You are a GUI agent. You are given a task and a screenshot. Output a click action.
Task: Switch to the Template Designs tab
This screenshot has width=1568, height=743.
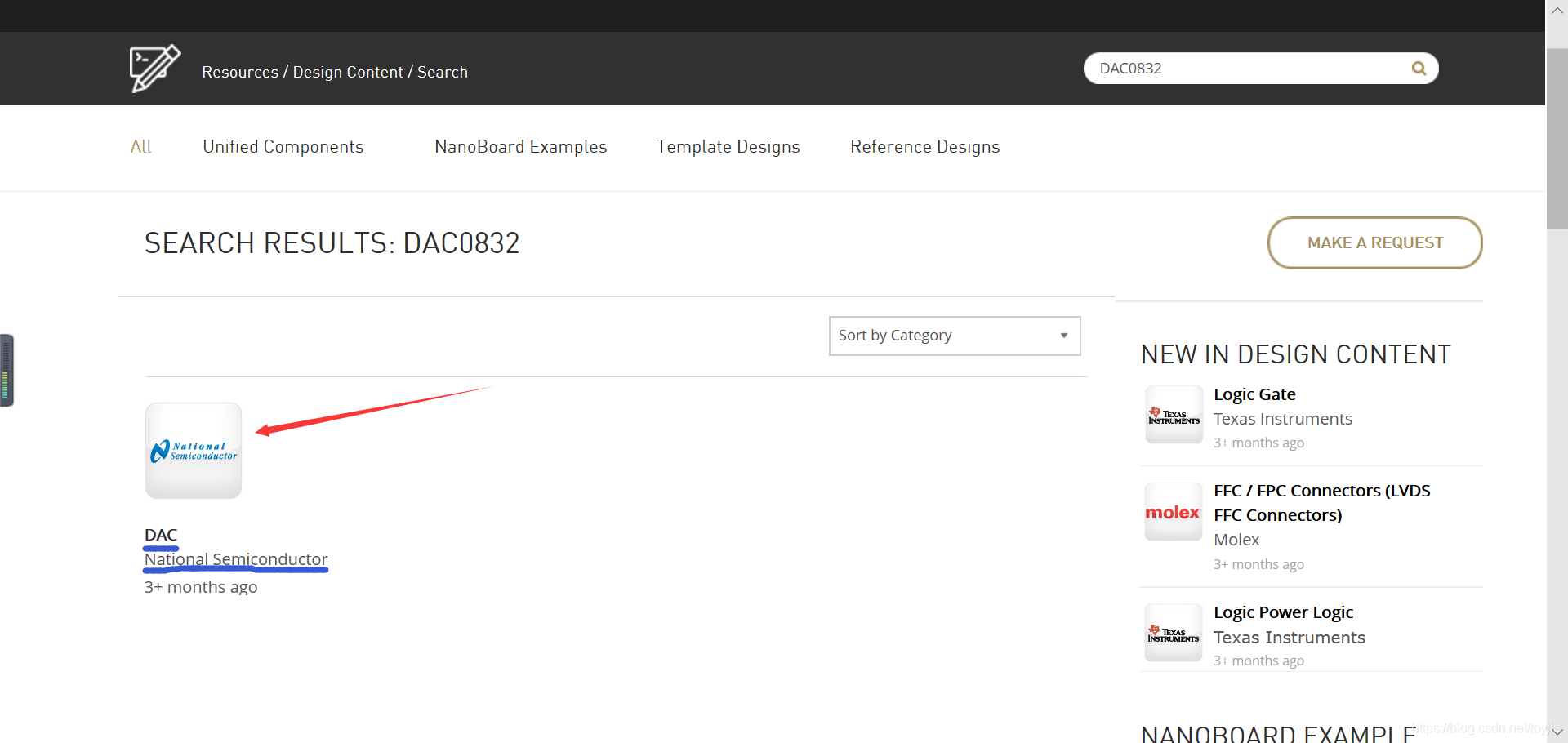[728, 147]
